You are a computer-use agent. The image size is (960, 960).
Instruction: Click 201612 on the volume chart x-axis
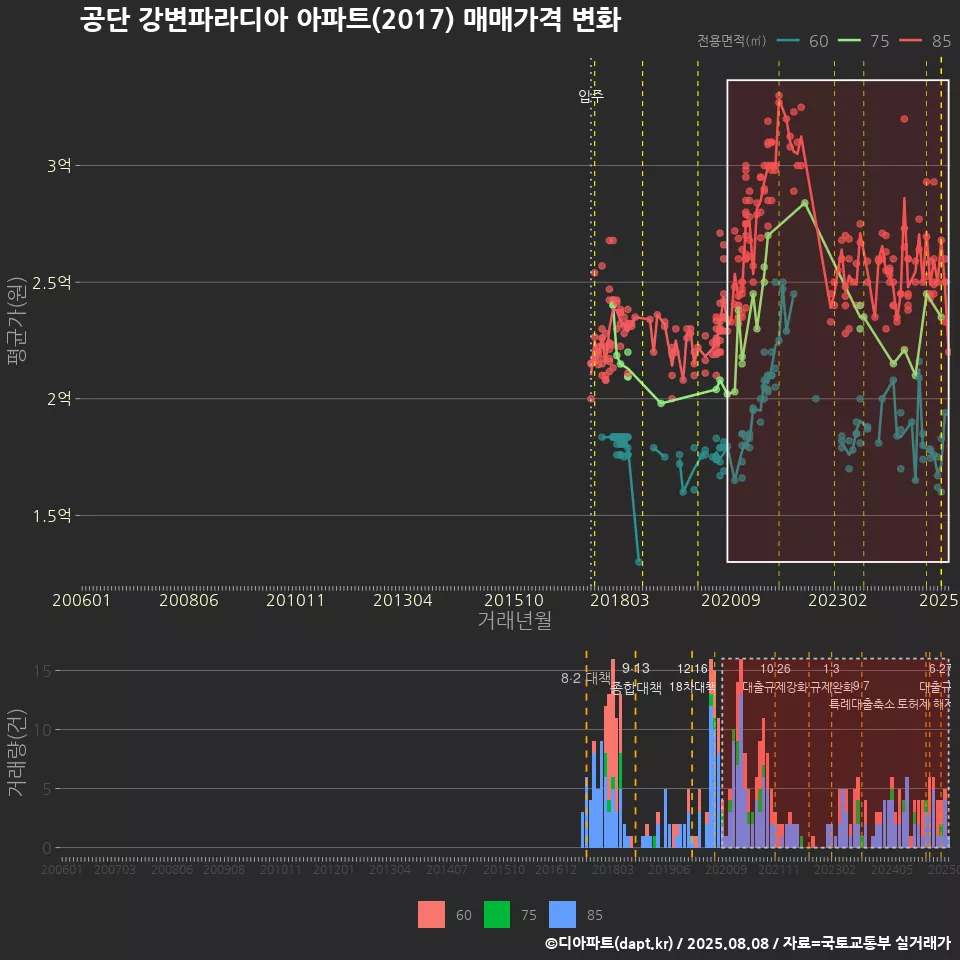click(x=557, y=870)
